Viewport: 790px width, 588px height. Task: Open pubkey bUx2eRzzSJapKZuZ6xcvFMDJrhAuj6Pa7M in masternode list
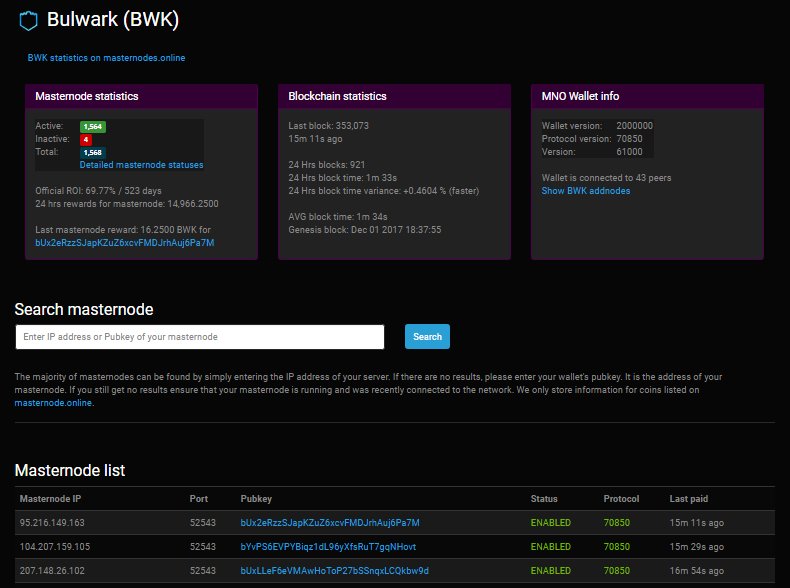pyautogui.click(x=330, y=523)
